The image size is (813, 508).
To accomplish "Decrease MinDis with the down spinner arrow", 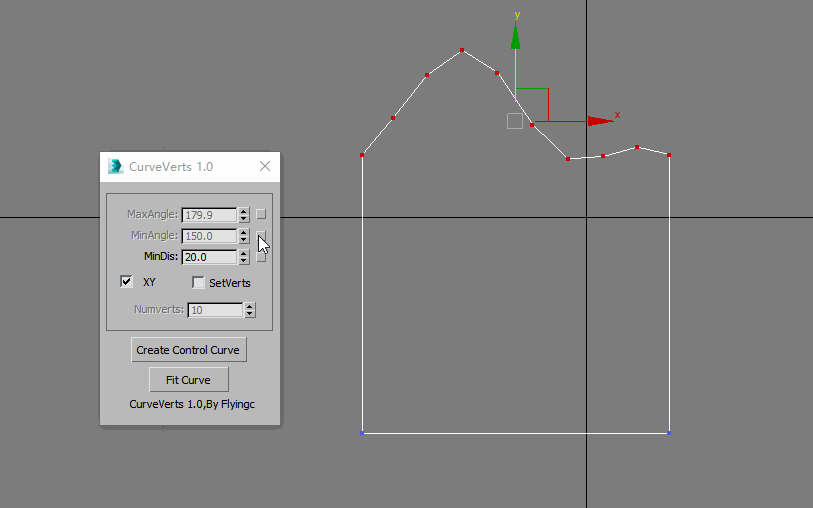I will (244, 261).
